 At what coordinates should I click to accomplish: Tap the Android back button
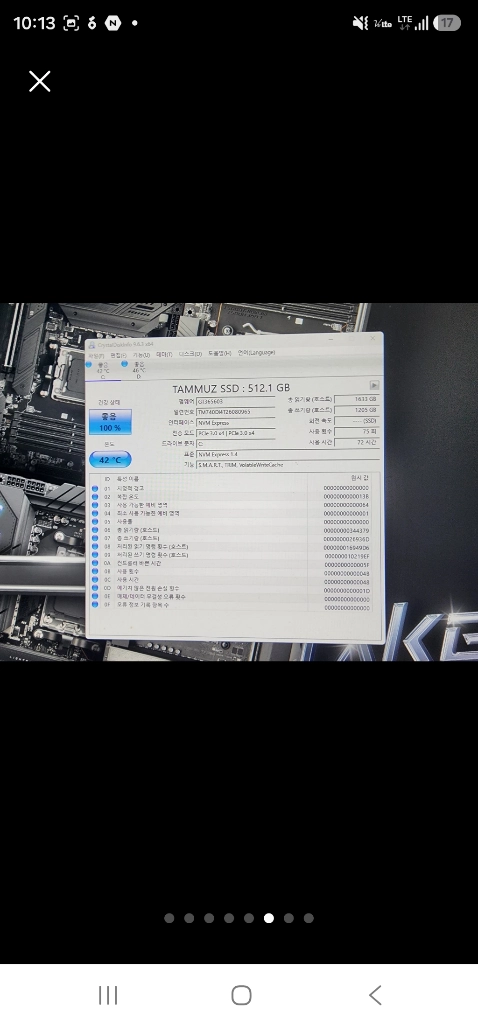tap(375, 995)
